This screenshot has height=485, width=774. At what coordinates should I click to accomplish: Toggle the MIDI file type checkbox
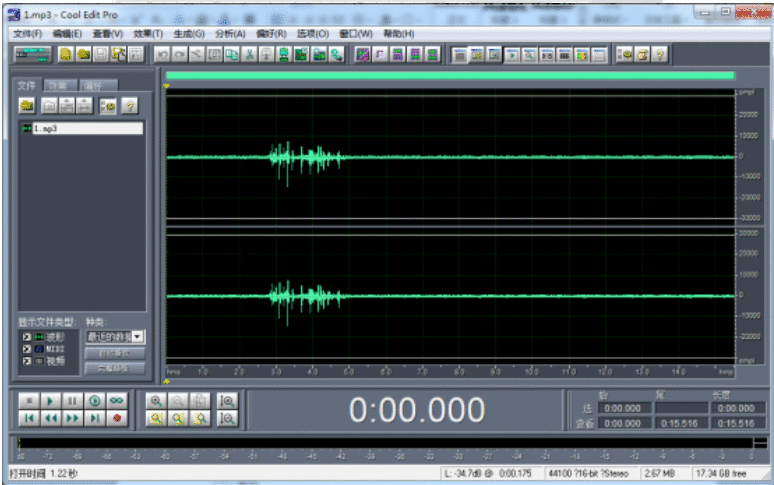coord(26,348)
